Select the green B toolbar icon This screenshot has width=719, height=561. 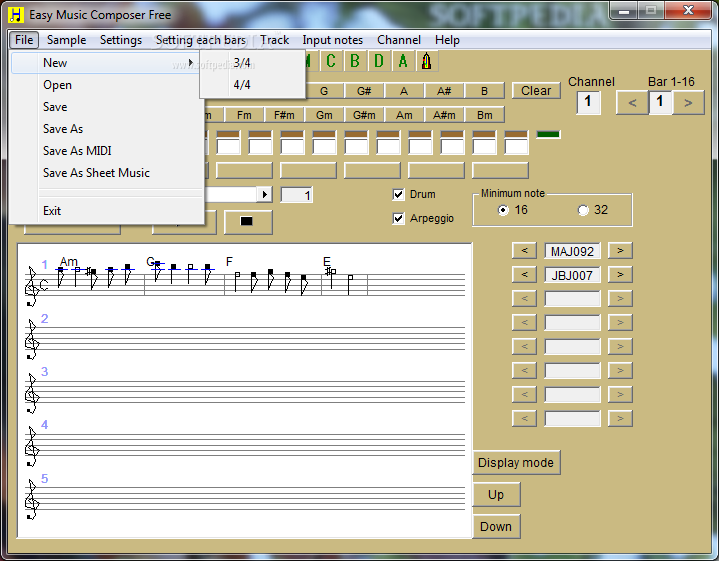coord(355,61)
